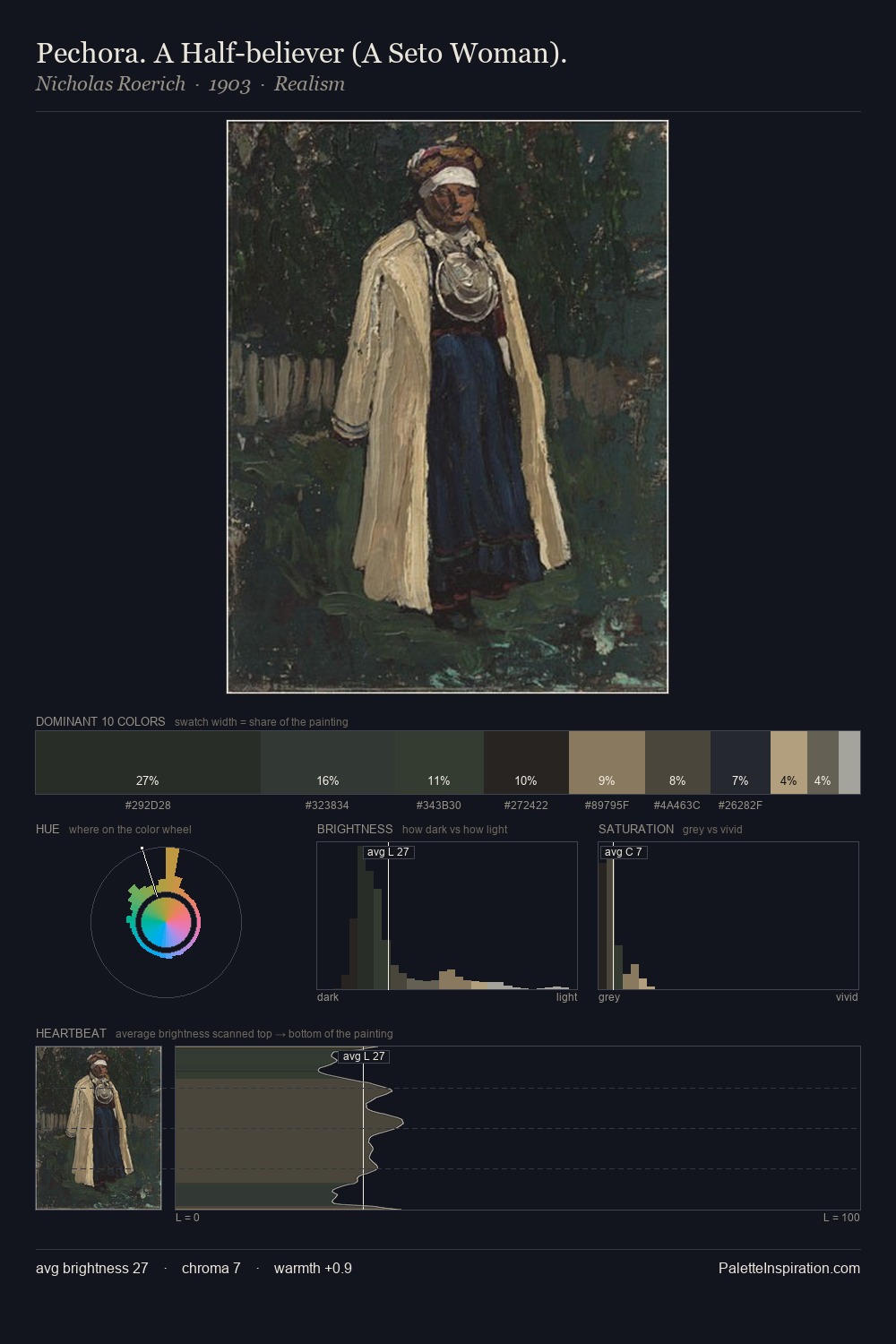
Task: Select the grey-brown 4% swatch
Action: [823, 762]
